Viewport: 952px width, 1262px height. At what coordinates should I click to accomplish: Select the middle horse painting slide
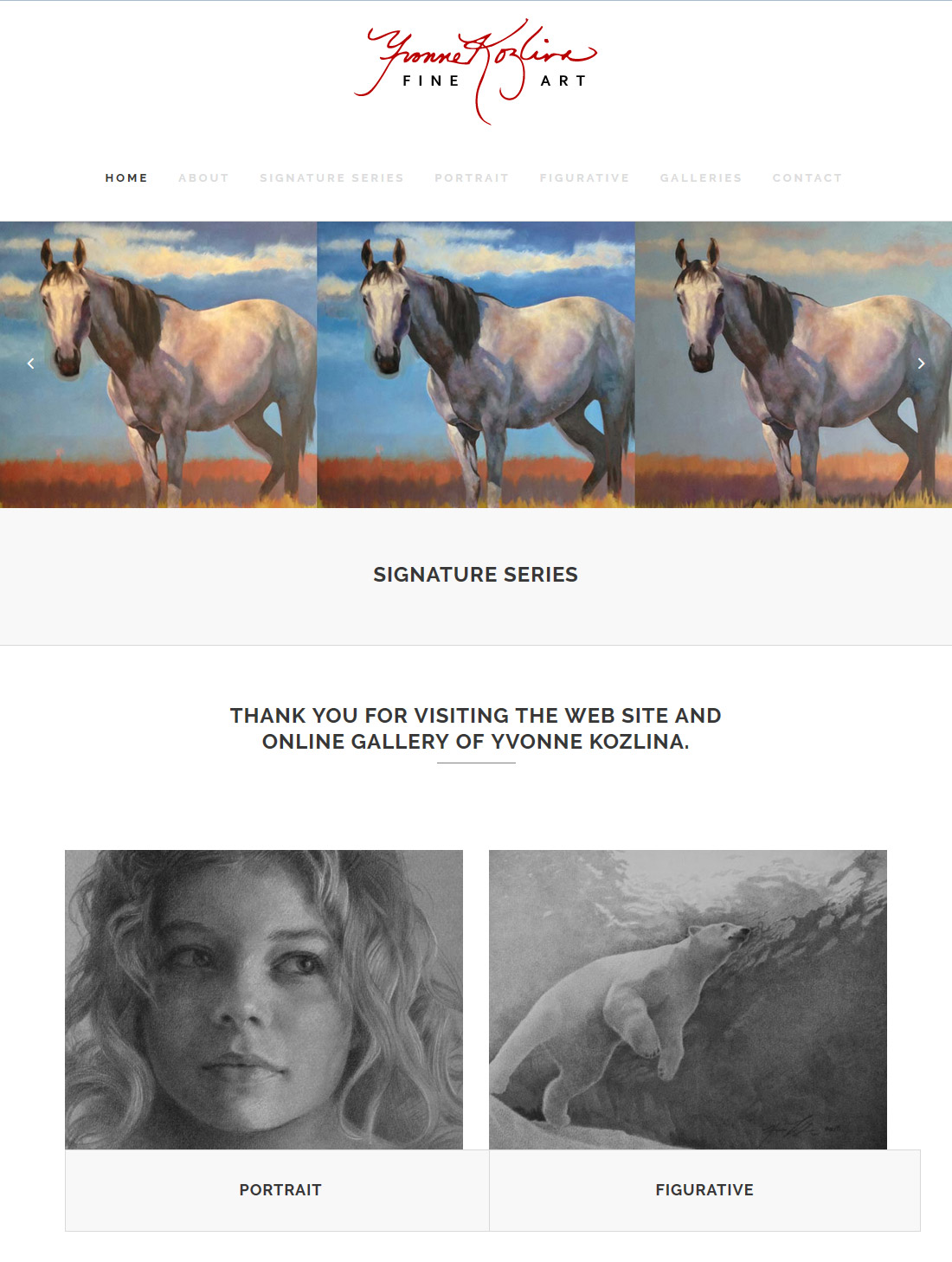[x=476, y=364]
